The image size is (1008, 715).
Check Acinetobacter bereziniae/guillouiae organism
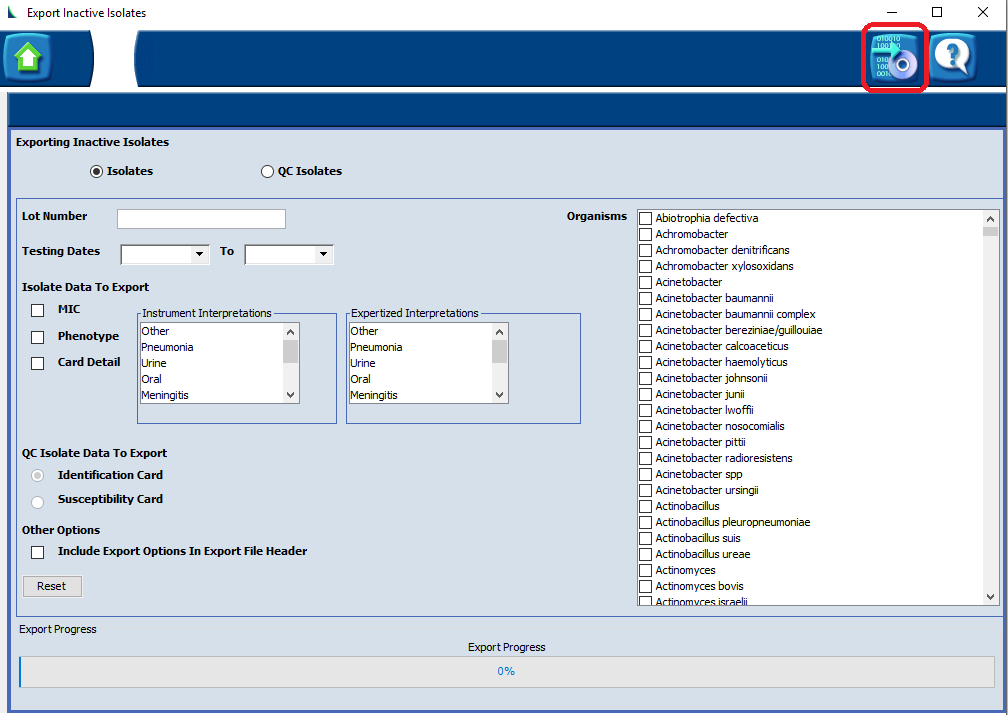(645, 330)
